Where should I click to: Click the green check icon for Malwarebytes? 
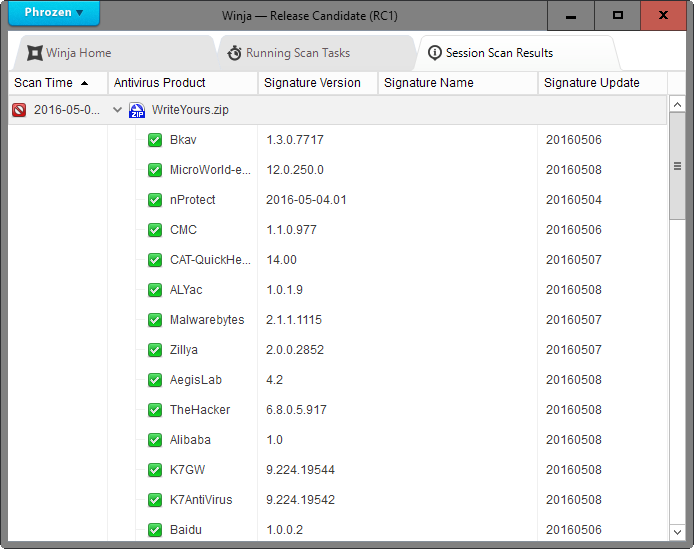[155, 320]
